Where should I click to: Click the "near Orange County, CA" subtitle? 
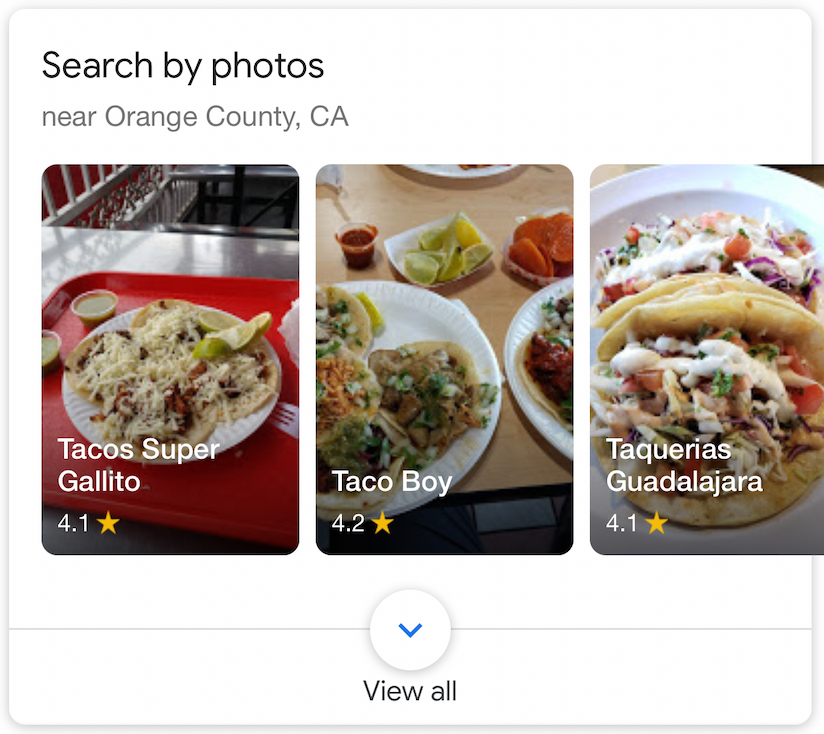point(195,117)
